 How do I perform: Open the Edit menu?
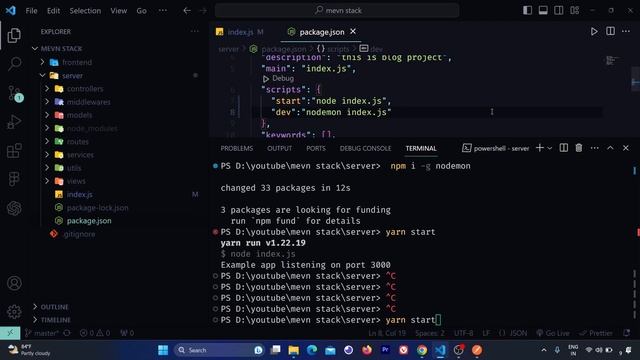pyautogui.click(x=53, y=11)
